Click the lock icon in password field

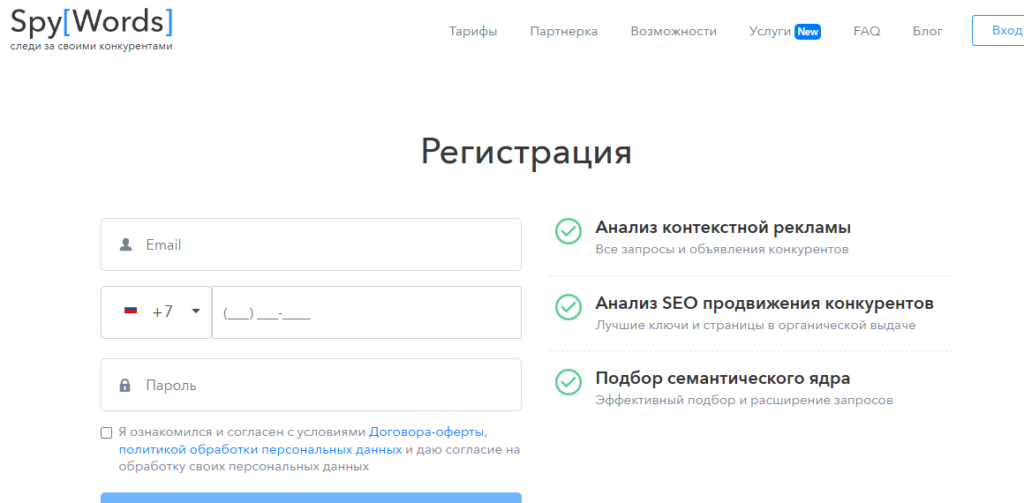pyautogui.click(x=125, y=385)
